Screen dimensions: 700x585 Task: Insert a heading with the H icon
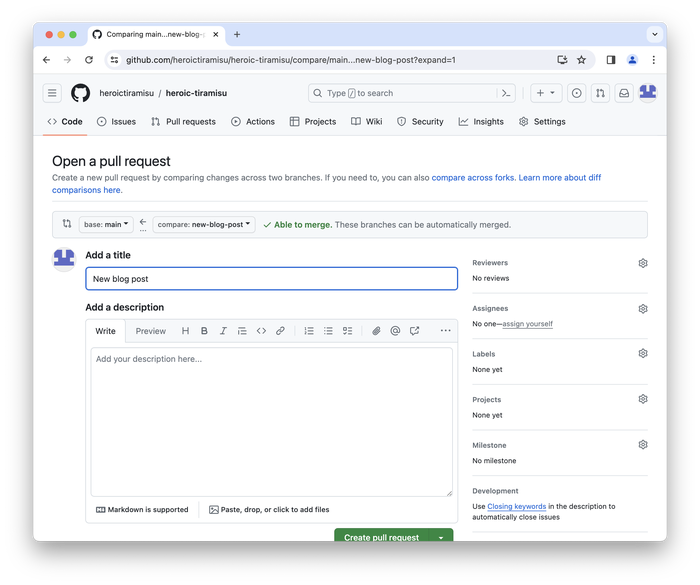click(185, 331)
